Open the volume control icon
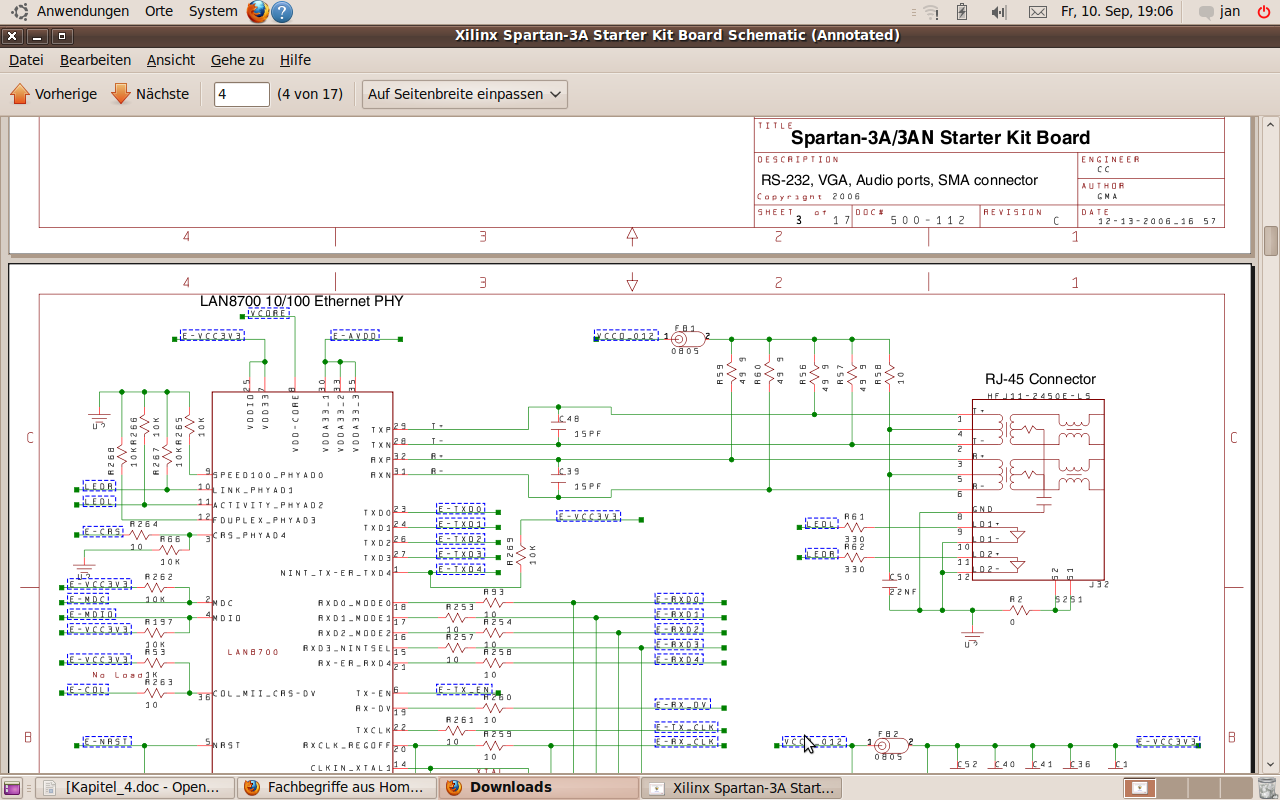 (x=998, y=12)
